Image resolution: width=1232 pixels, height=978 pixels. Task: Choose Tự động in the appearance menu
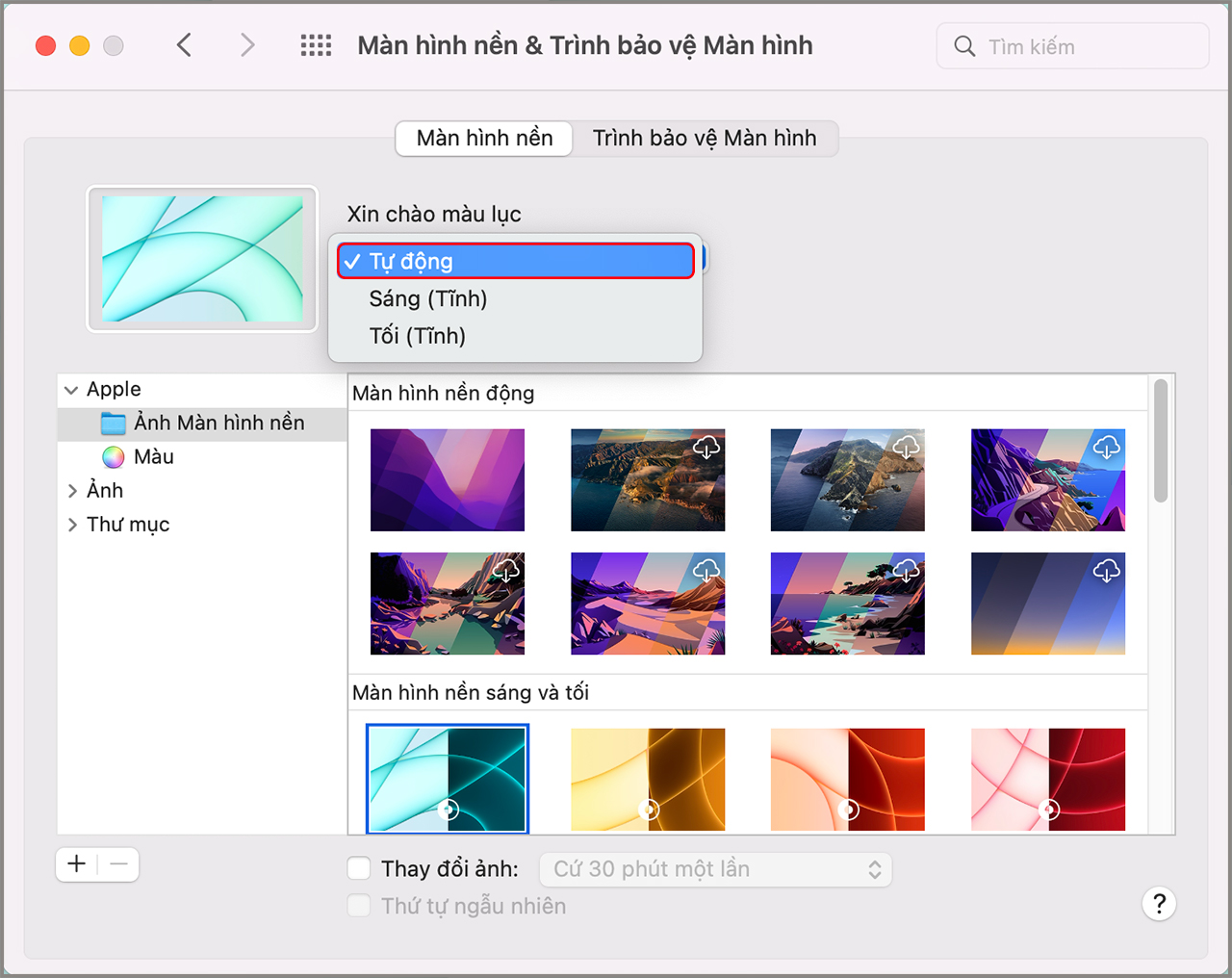pos(516,261)
